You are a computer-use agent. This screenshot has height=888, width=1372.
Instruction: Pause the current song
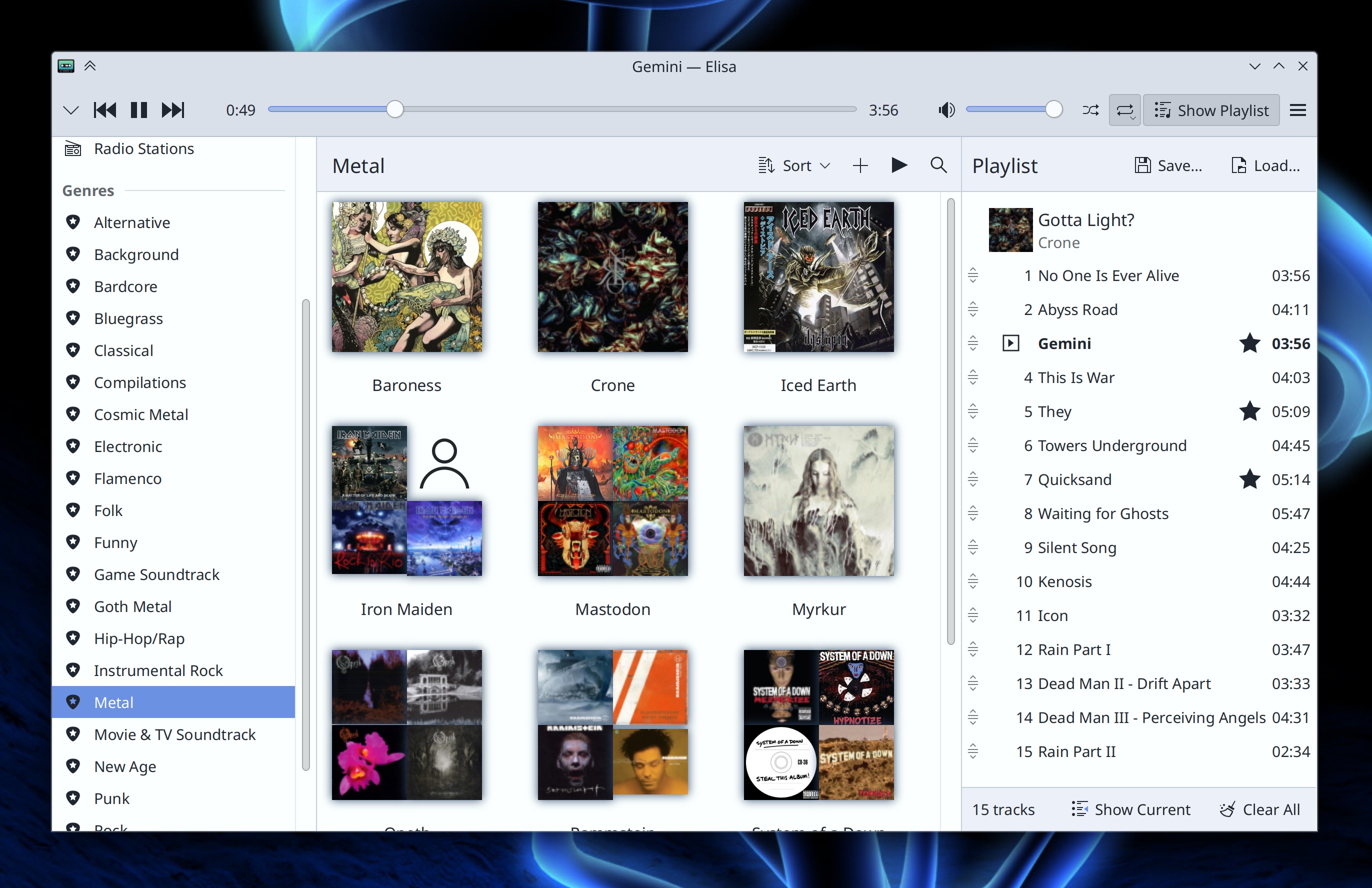(139, 110)
